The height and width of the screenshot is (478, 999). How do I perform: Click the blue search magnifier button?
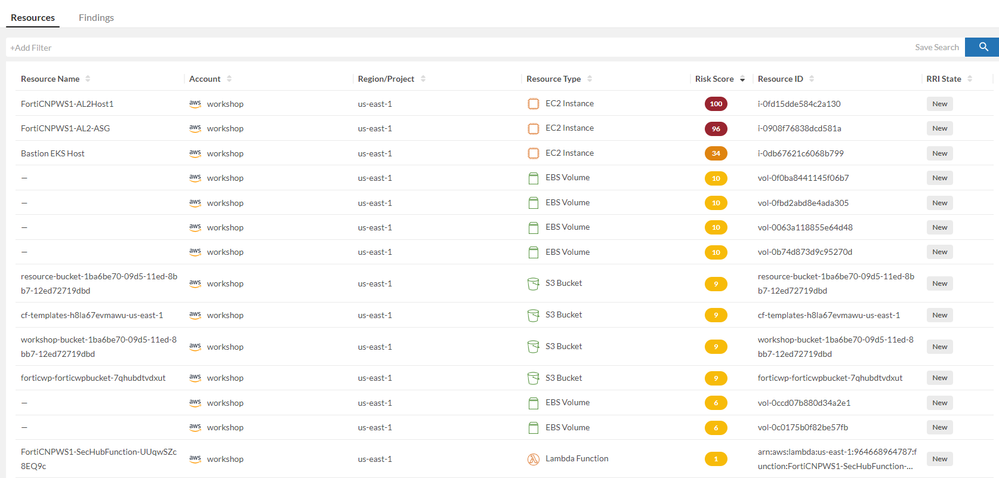point(981,47)
